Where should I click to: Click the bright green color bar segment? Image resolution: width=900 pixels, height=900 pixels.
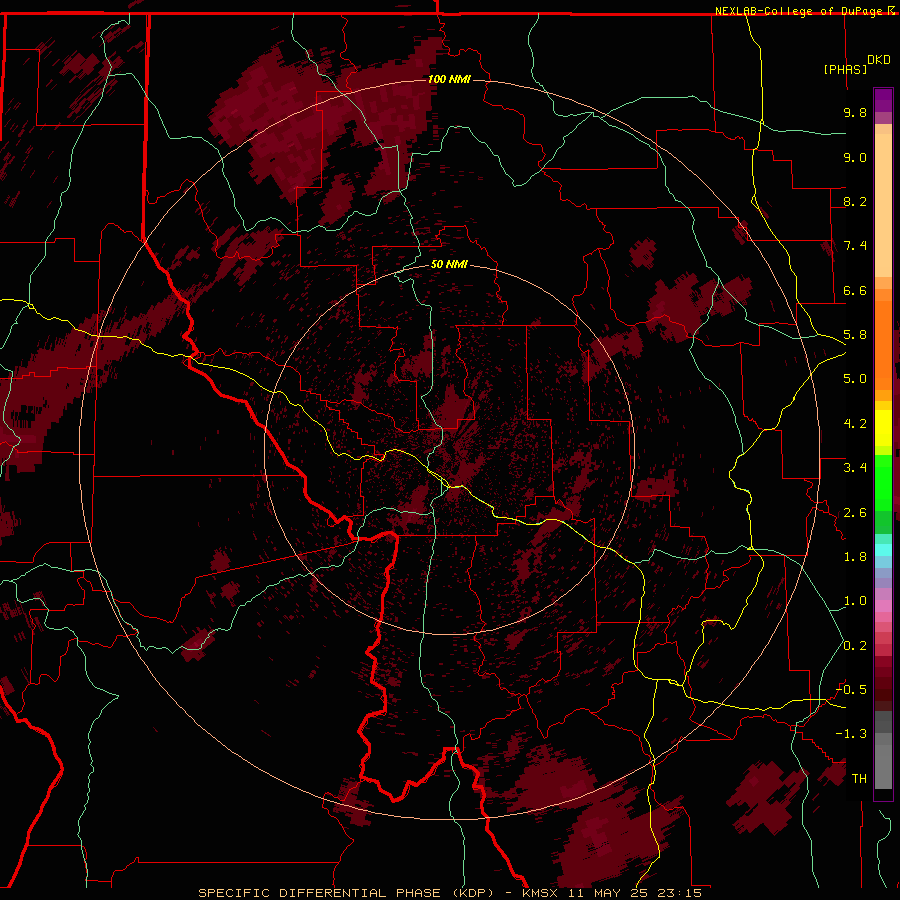click(x=883, y=485)
